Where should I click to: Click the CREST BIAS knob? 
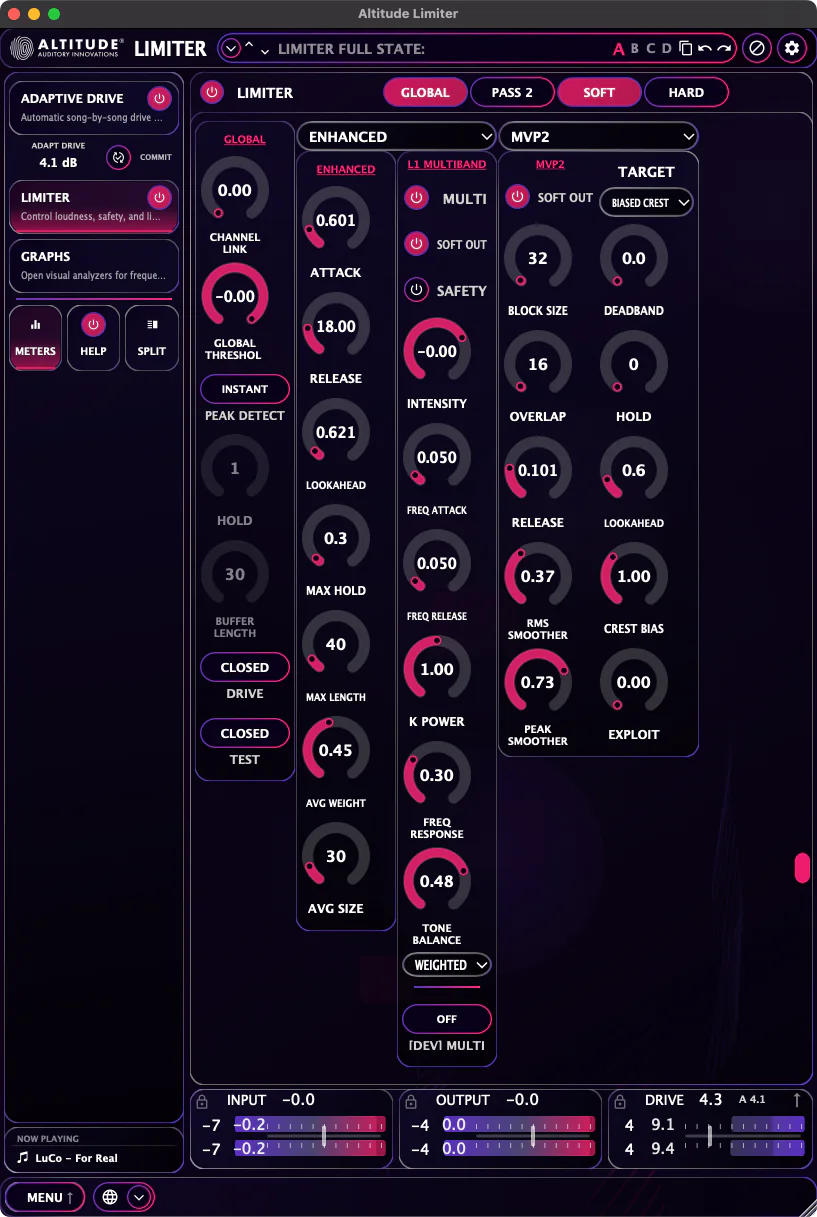pos(634,576)
